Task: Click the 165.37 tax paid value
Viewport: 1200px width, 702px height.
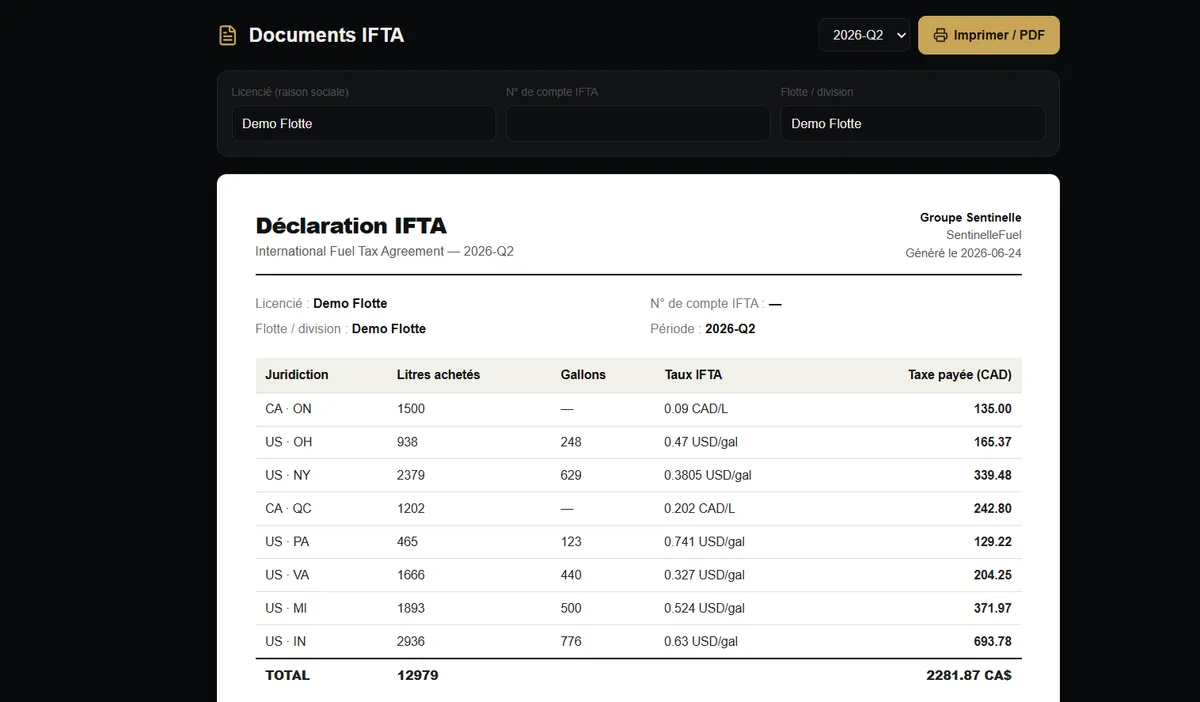Action: click(993, 442)
